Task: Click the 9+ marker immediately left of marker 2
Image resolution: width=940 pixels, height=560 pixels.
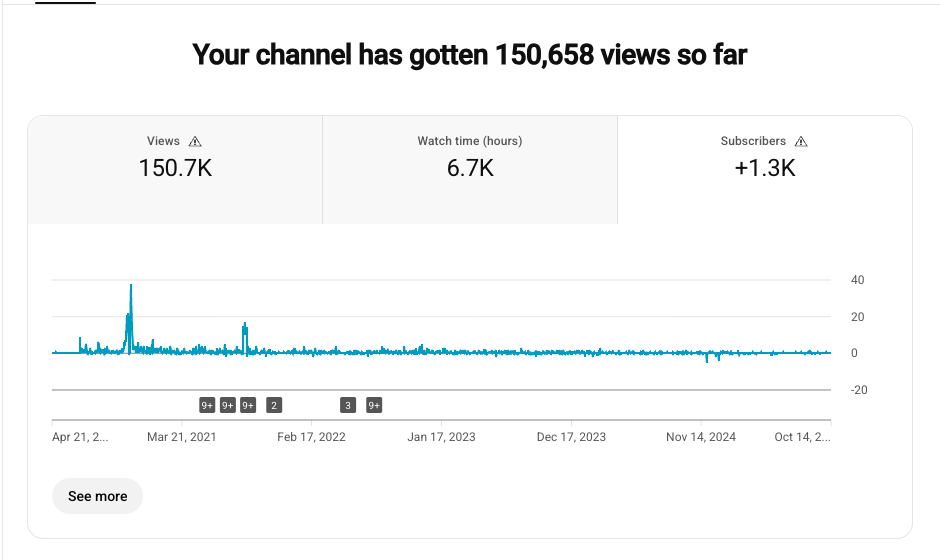Action: (x=248, y=405)
